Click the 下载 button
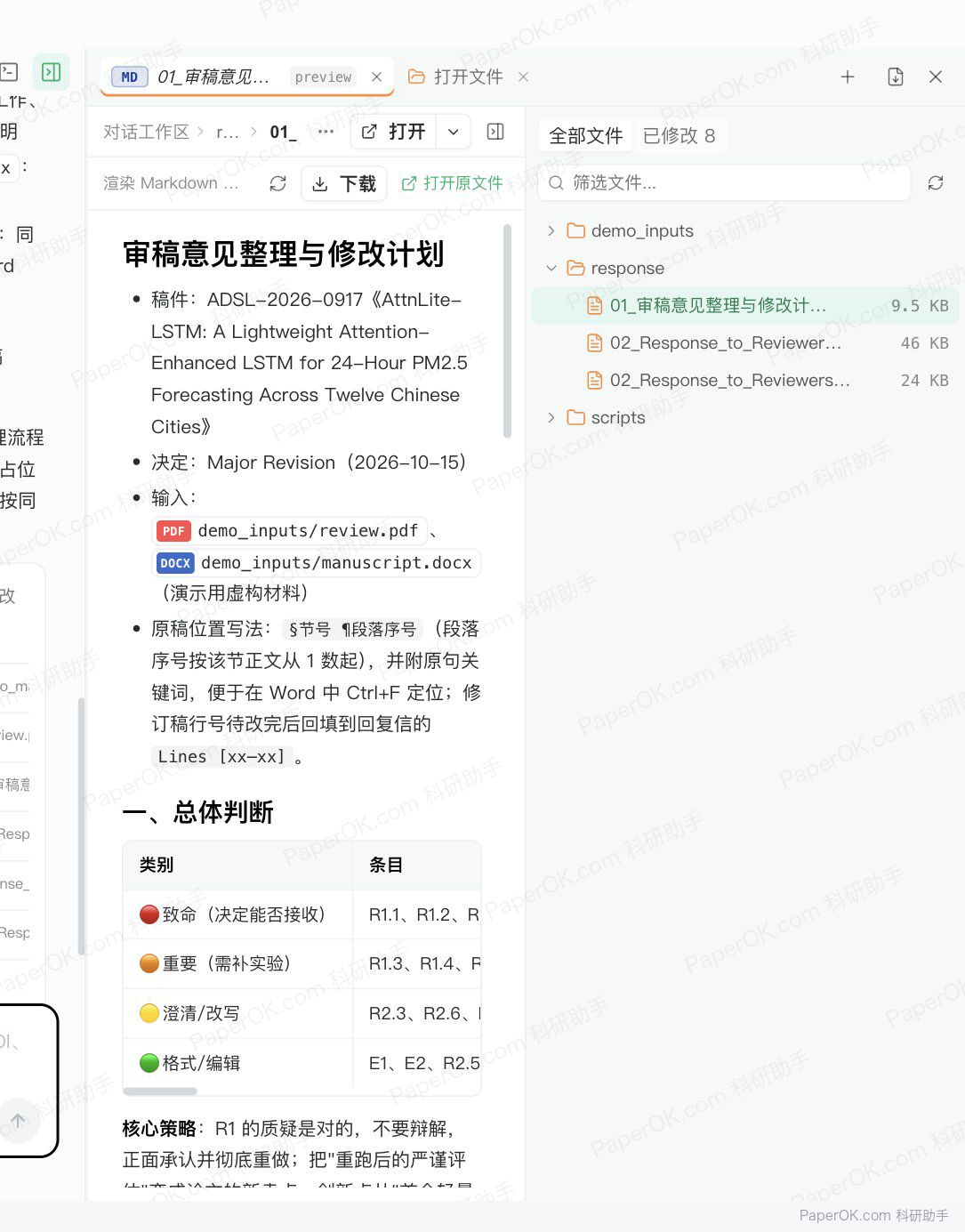The width and height of the screenshot is (965, 1232). pyautogui.click(x=344, y=183)
